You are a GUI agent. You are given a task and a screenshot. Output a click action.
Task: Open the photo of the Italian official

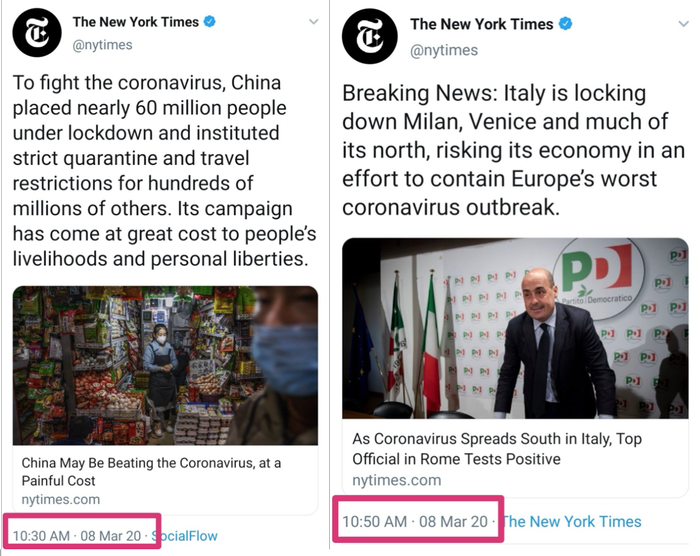515,328
